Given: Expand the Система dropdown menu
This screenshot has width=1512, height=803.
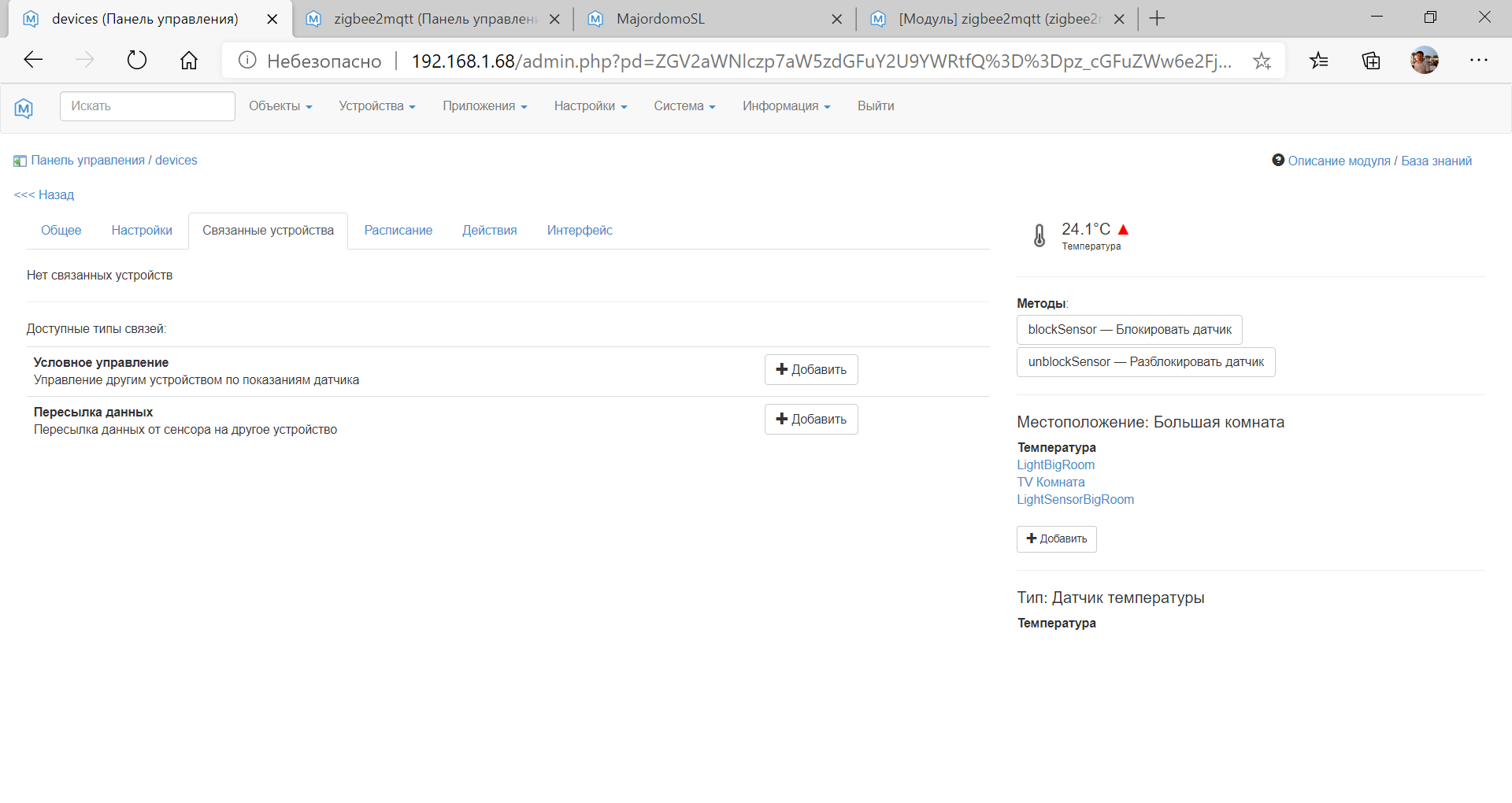Looking at the screenshot, I should click(x=684, y=106).
